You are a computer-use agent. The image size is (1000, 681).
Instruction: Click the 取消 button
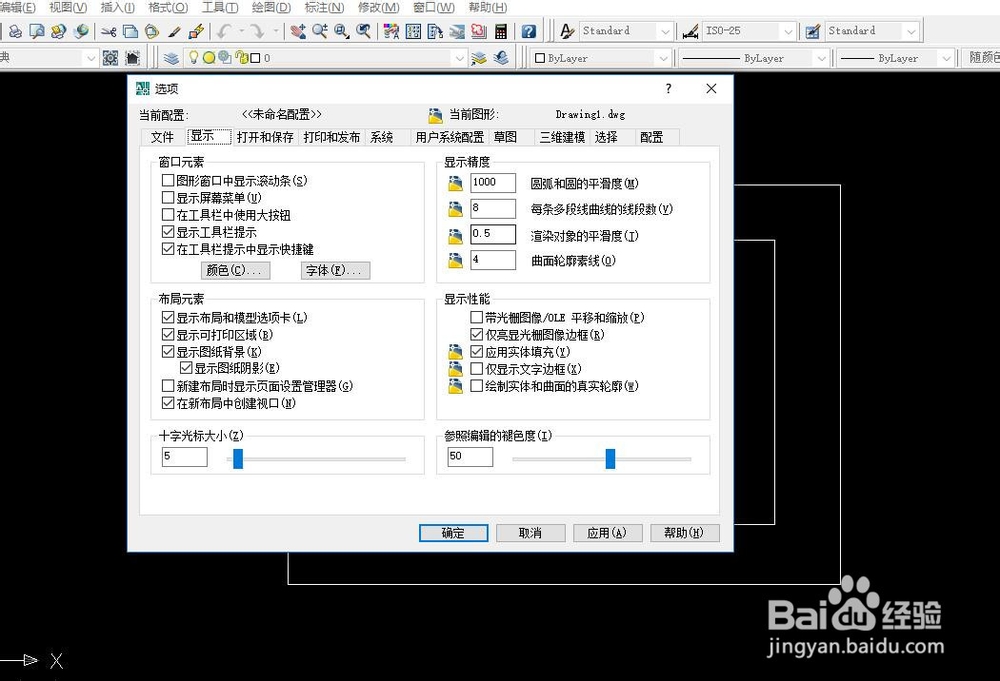(x=531, y=533)
